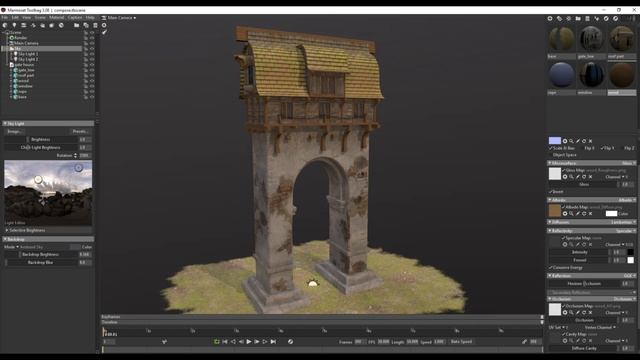
Task: Adjust the sky Brightness slider
Action: (41, 140)
